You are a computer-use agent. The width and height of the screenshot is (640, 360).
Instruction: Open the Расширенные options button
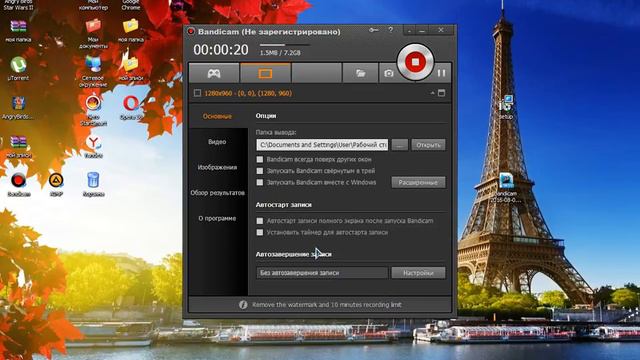coord(418,182)
